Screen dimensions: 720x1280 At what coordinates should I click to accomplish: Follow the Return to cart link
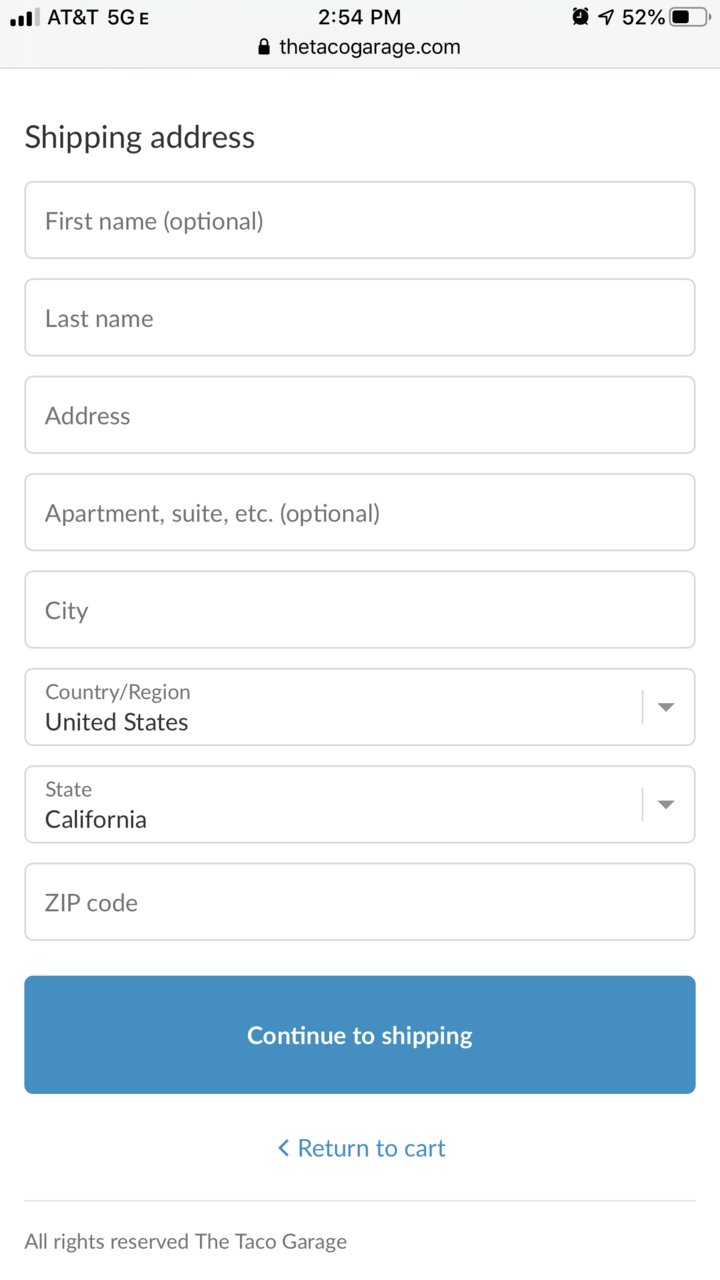coord(362,1148)
